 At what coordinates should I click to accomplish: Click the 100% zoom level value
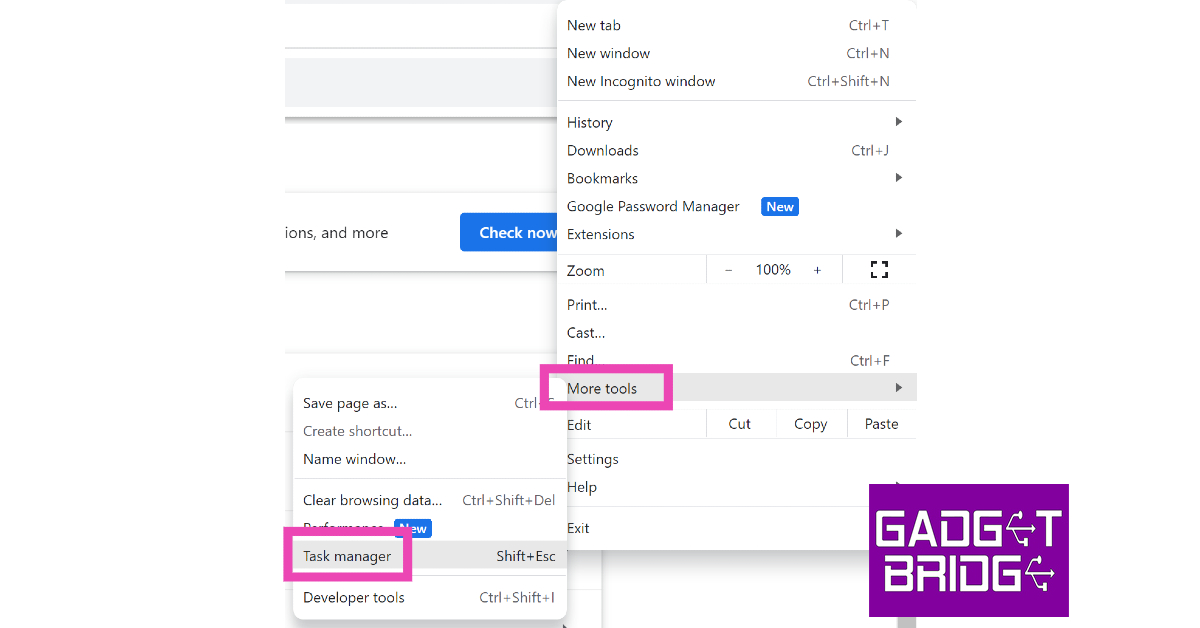click(773, 270)
